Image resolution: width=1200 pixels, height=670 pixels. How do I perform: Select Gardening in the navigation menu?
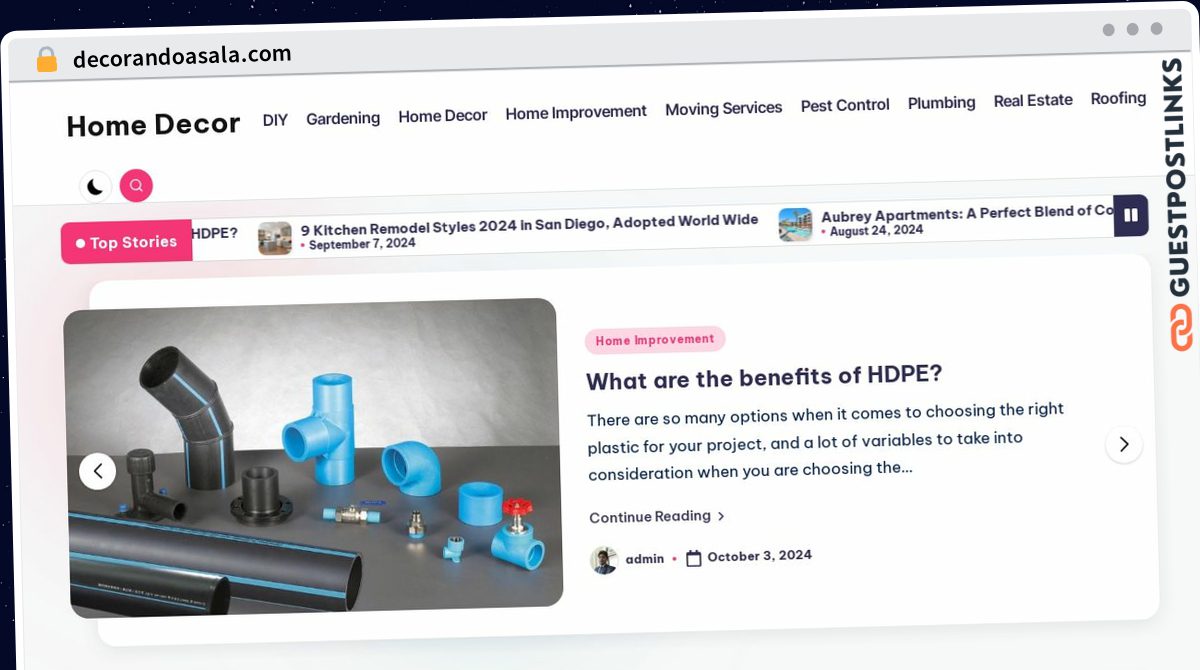[x=343, y=118]
